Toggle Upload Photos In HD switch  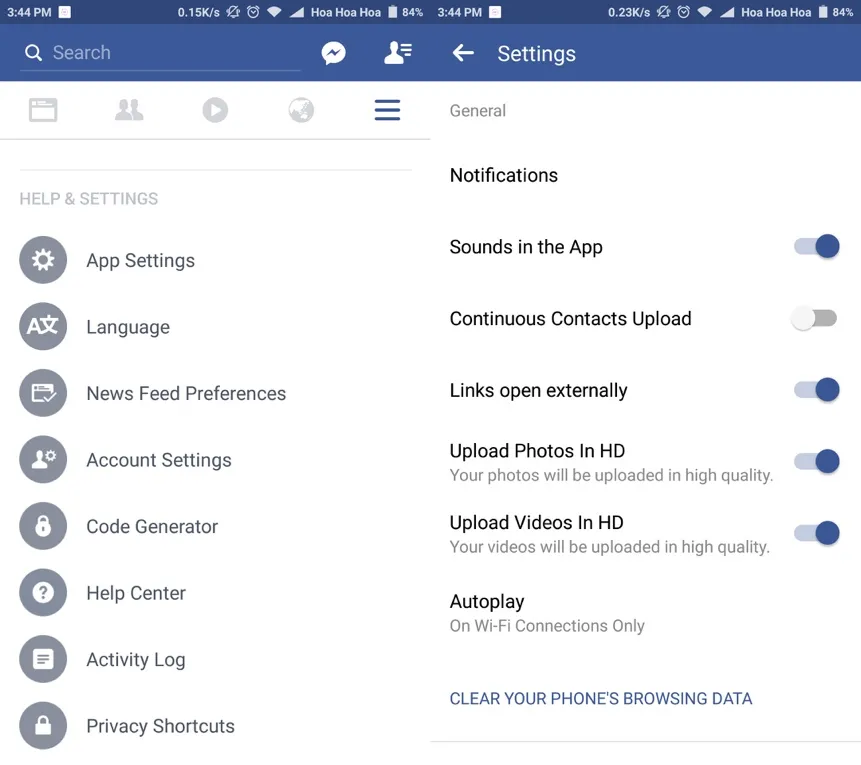pyautogui.click(x=817, y=461)
